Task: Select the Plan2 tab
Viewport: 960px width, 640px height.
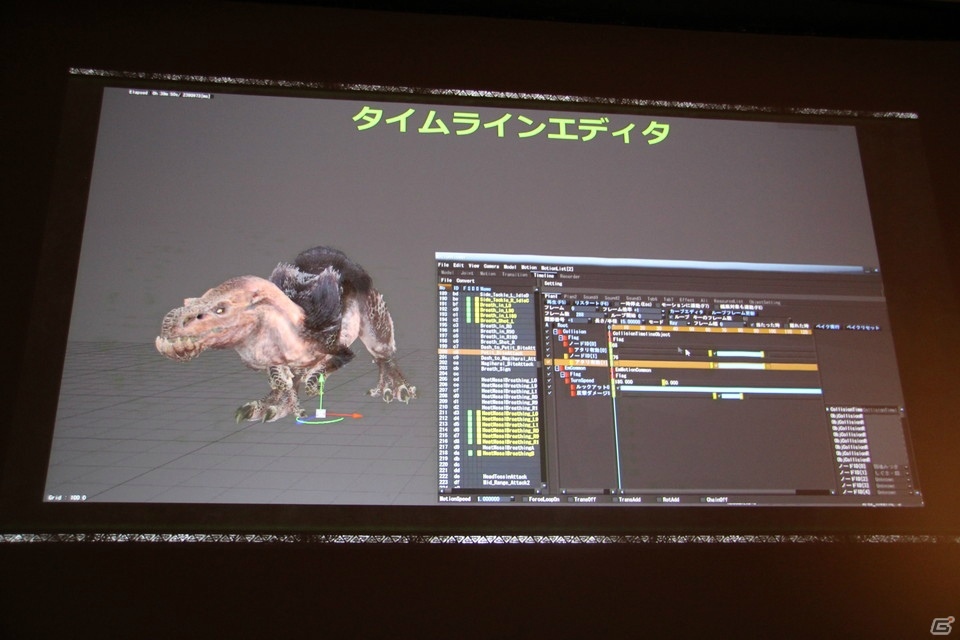Action: point(571,296)
